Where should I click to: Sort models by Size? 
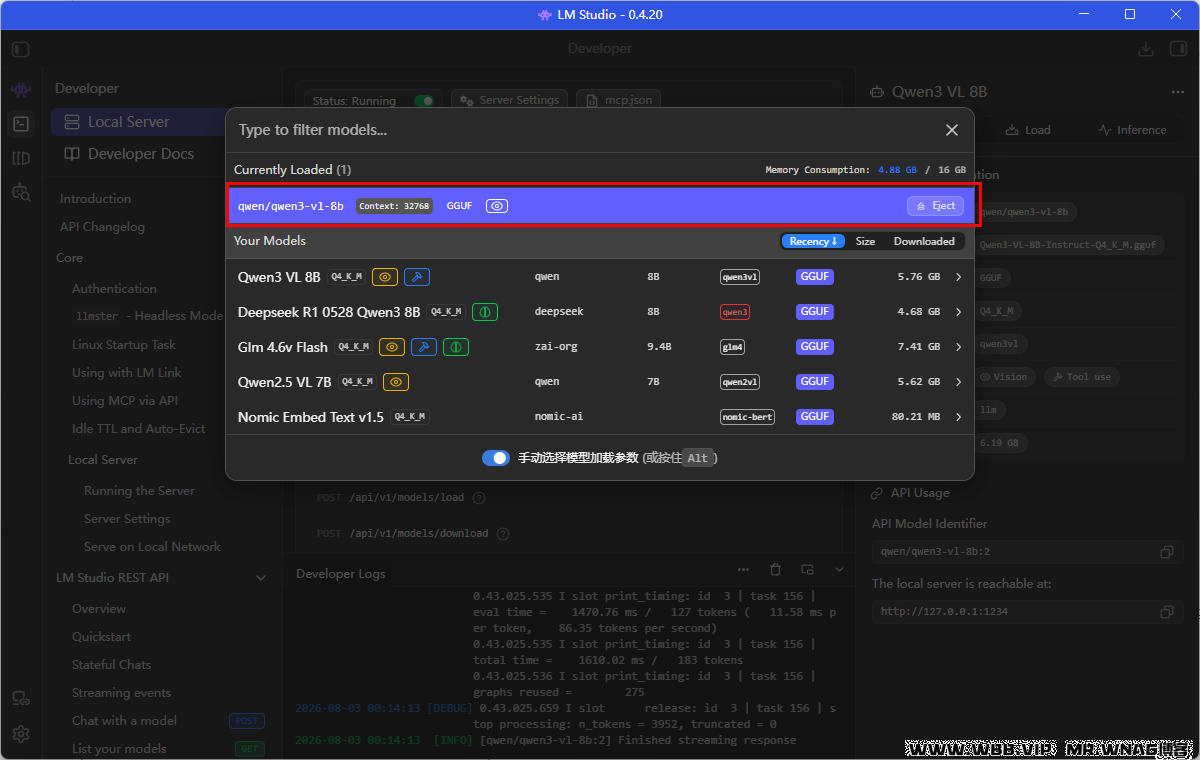pos(865,241)
